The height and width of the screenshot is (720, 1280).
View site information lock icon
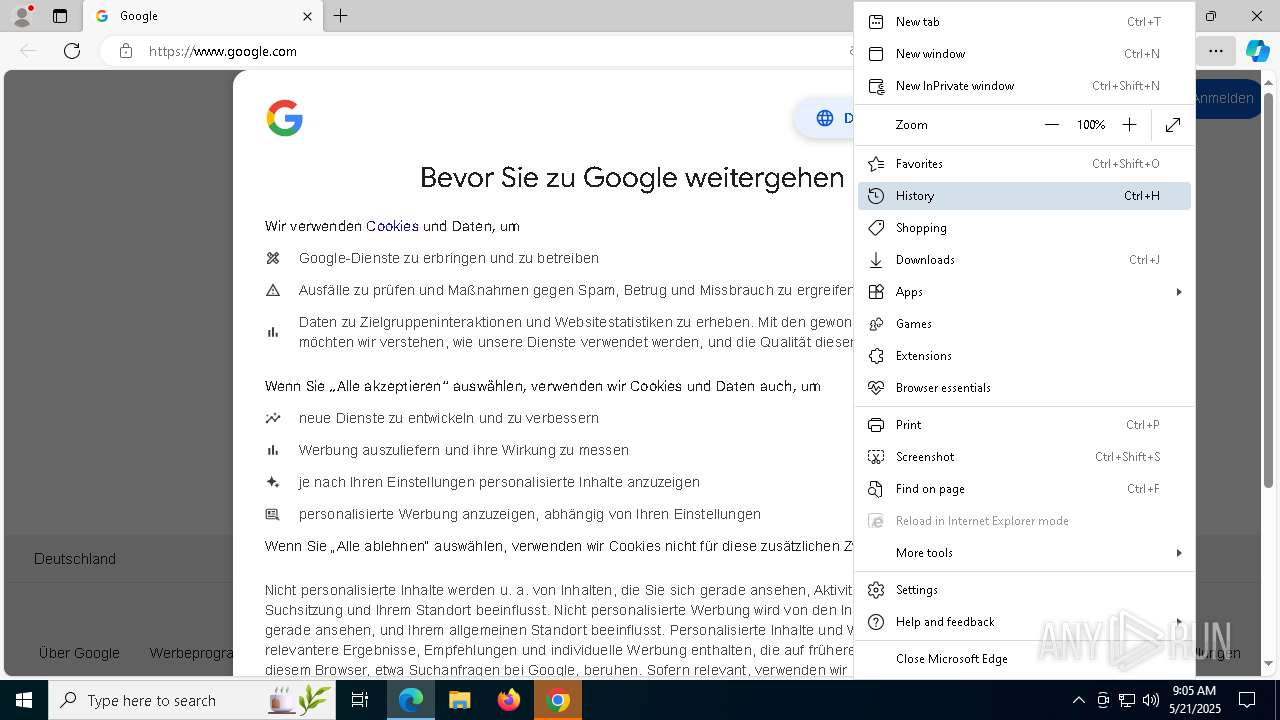click(x=125, y=51)
